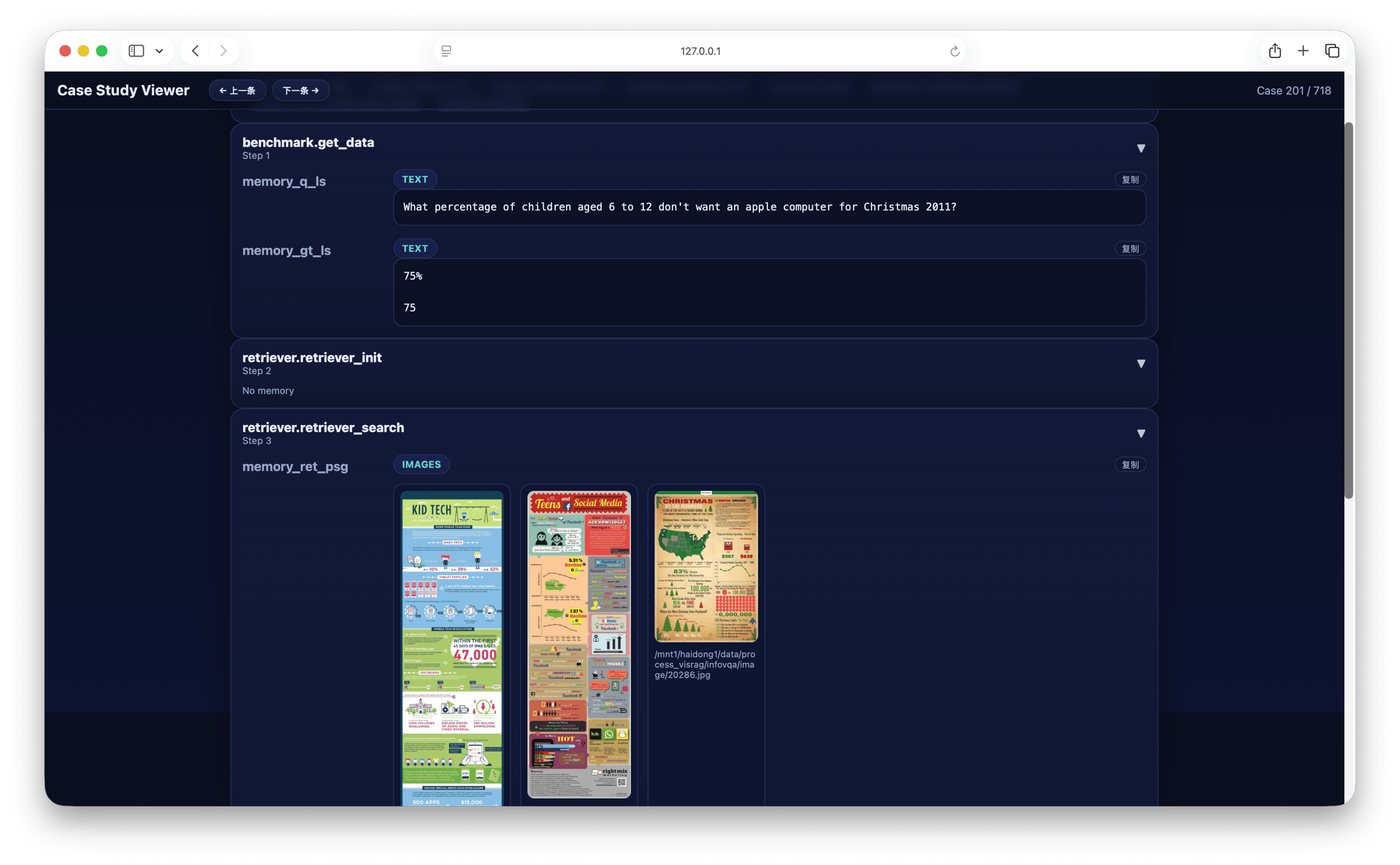Go forward with the browser forward arrow
Screen dimensions: 1400x865
pyautogui.click(x=223, y=51)
